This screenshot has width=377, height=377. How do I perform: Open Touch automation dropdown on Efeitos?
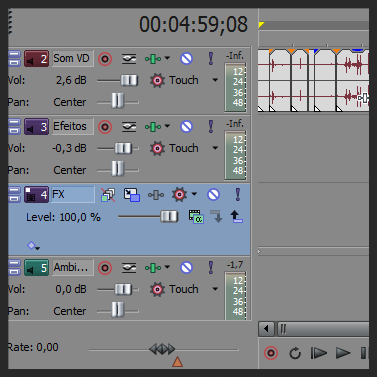click(215, 148)
